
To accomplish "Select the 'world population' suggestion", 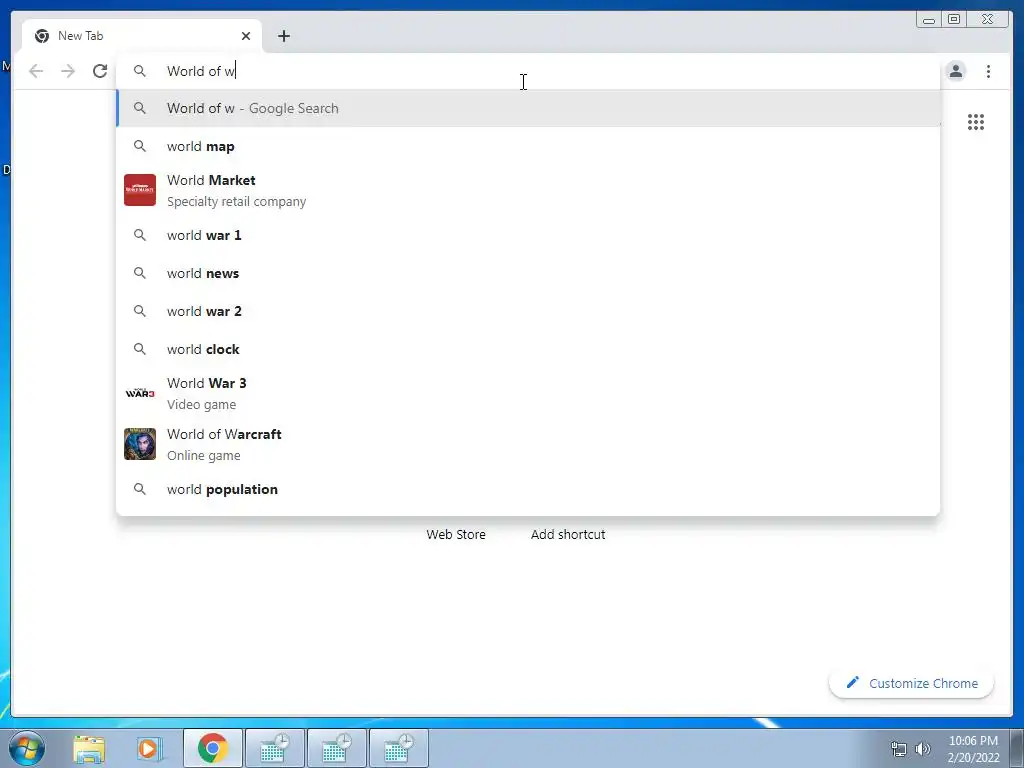I will [528, 489].
